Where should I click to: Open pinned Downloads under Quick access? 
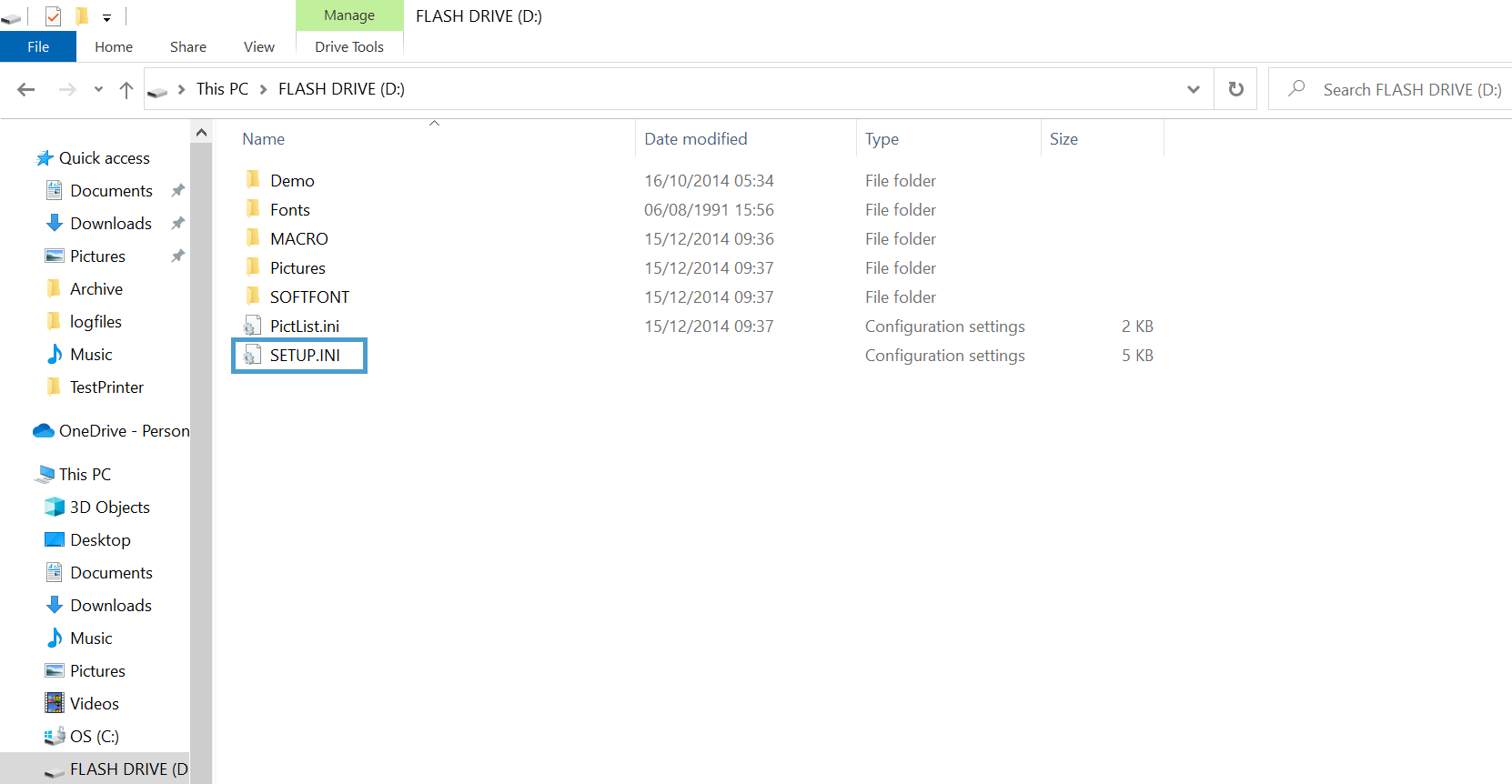[x=111, y=224]
